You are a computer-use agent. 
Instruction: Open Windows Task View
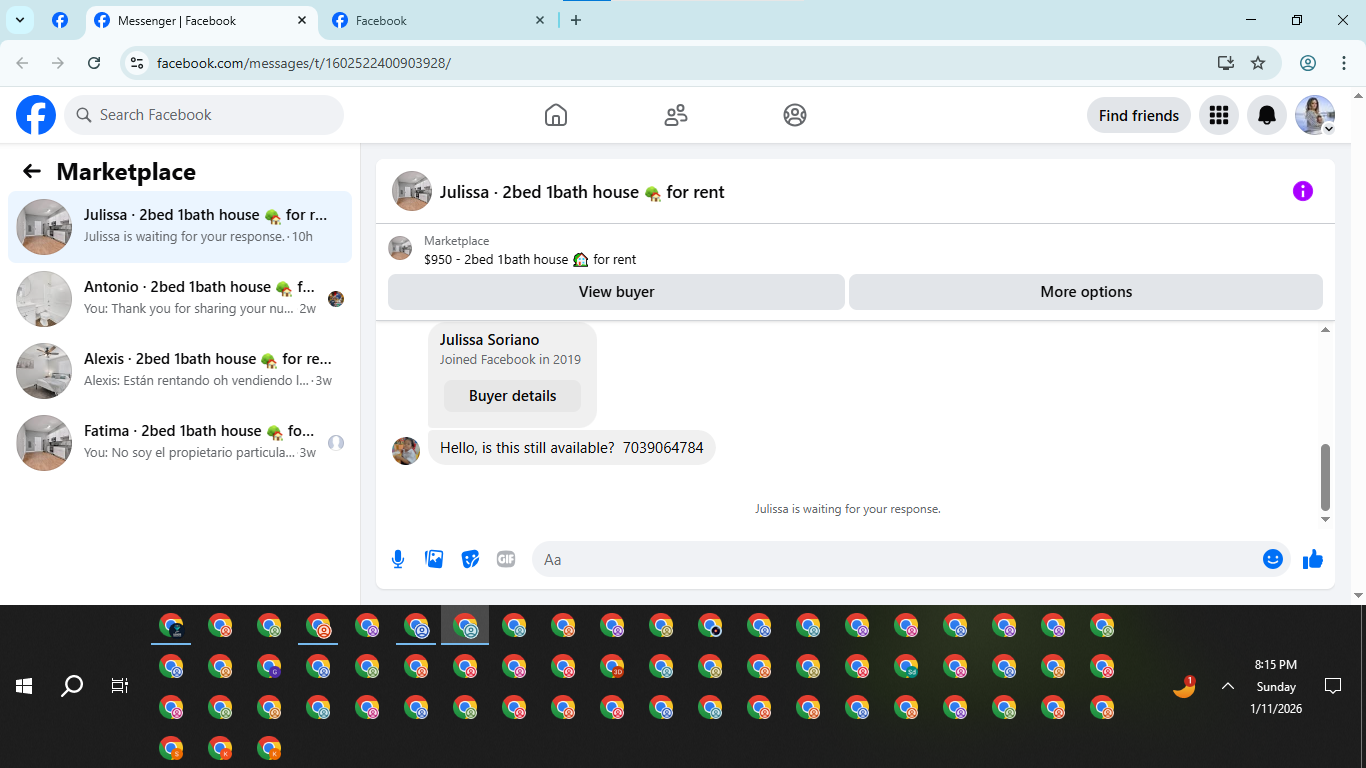(120, 686)
